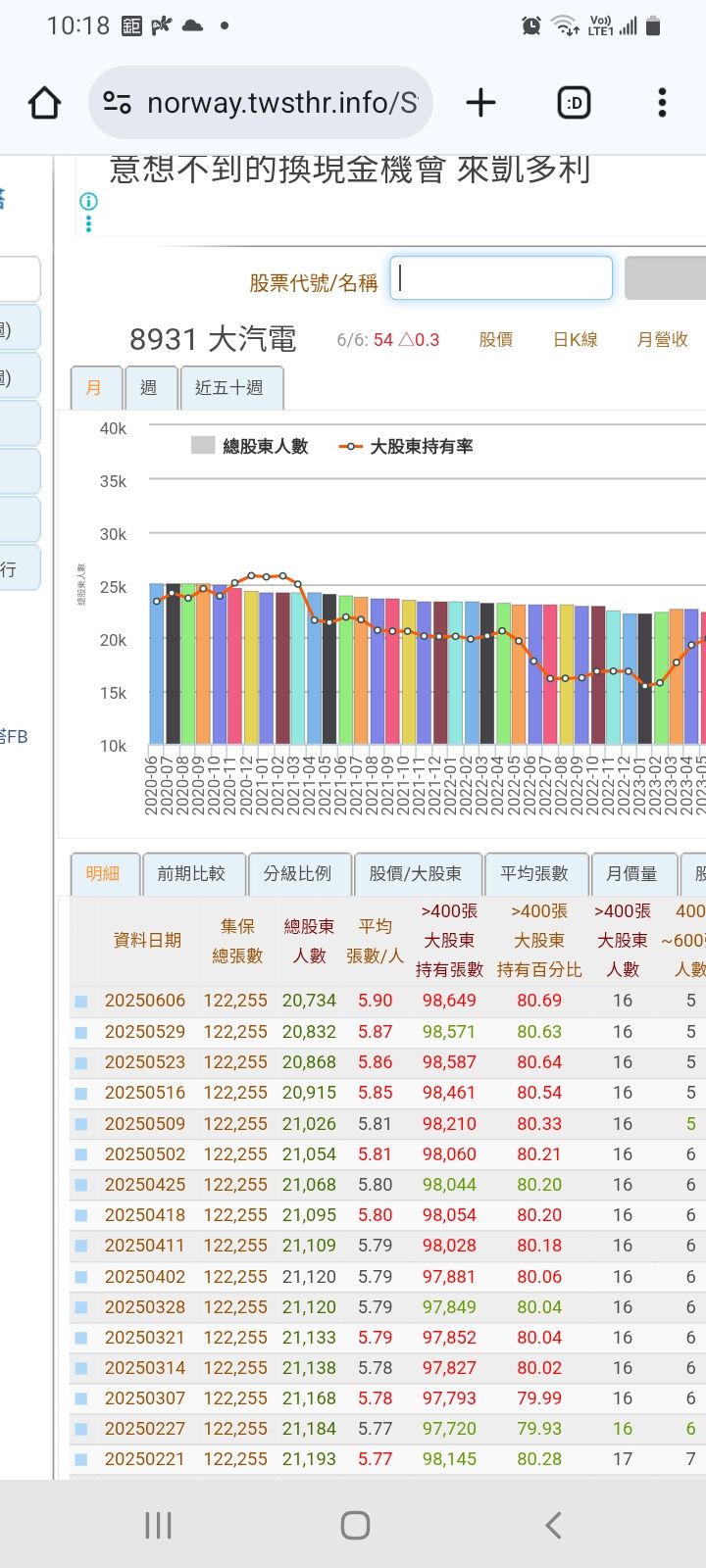Tap the browser home icon

45,103
